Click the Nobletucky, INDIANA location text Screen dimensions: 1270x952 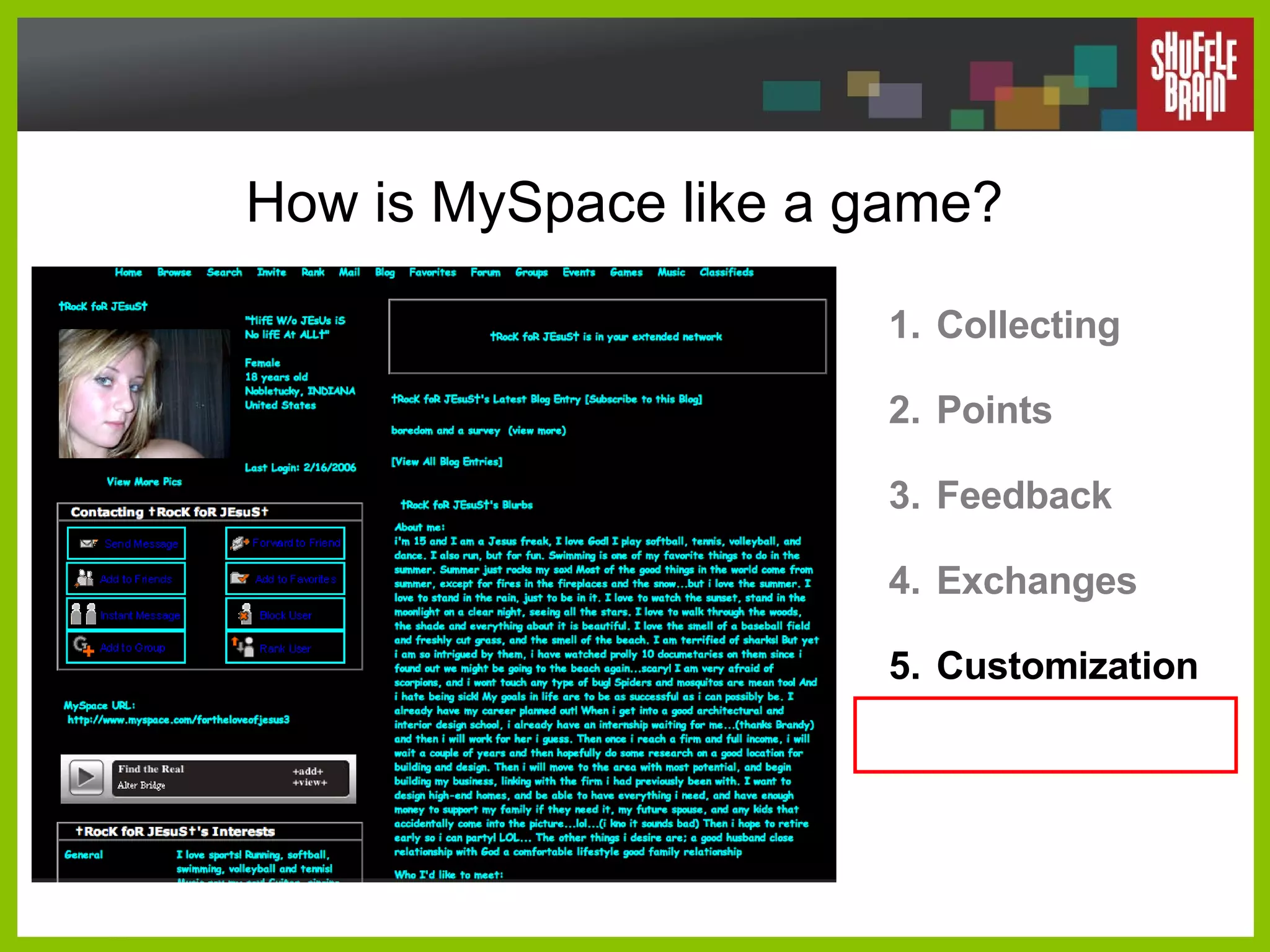click(300, 391)
